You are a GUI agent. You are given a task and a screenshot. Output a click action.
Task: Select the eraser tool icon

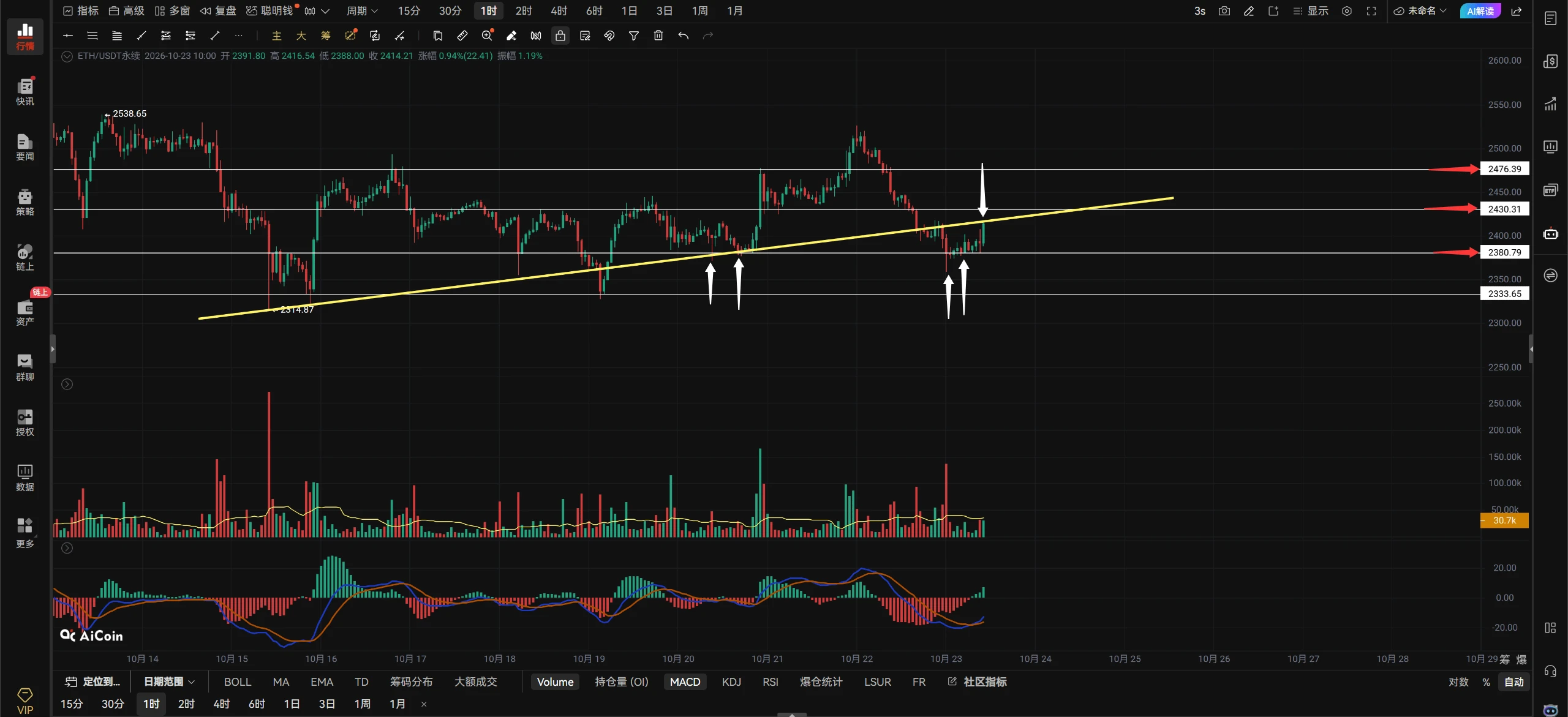click(511, 36)
